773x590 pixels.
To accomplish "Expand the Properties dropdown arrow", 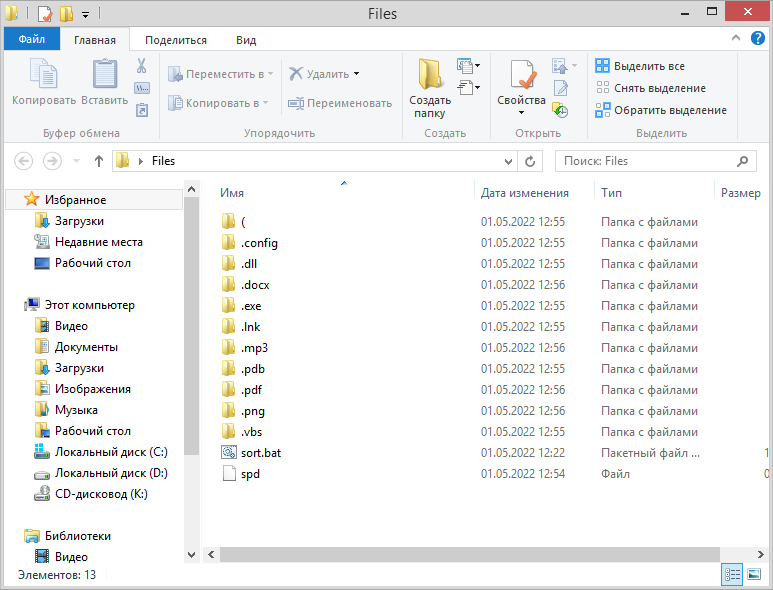I will click(521, 113).
